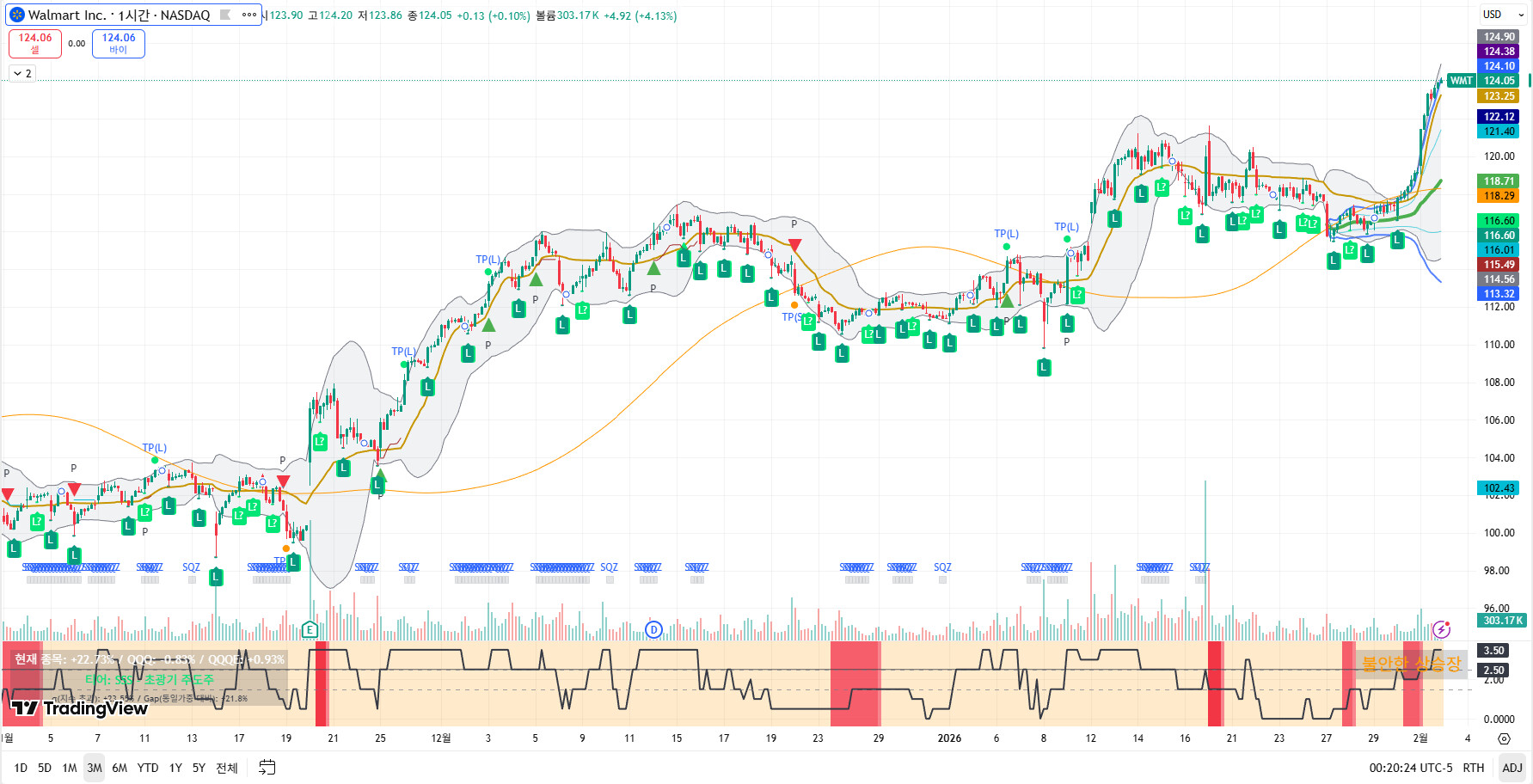
Task: Select the 1Y date range
Action: [x=175, y=768]
